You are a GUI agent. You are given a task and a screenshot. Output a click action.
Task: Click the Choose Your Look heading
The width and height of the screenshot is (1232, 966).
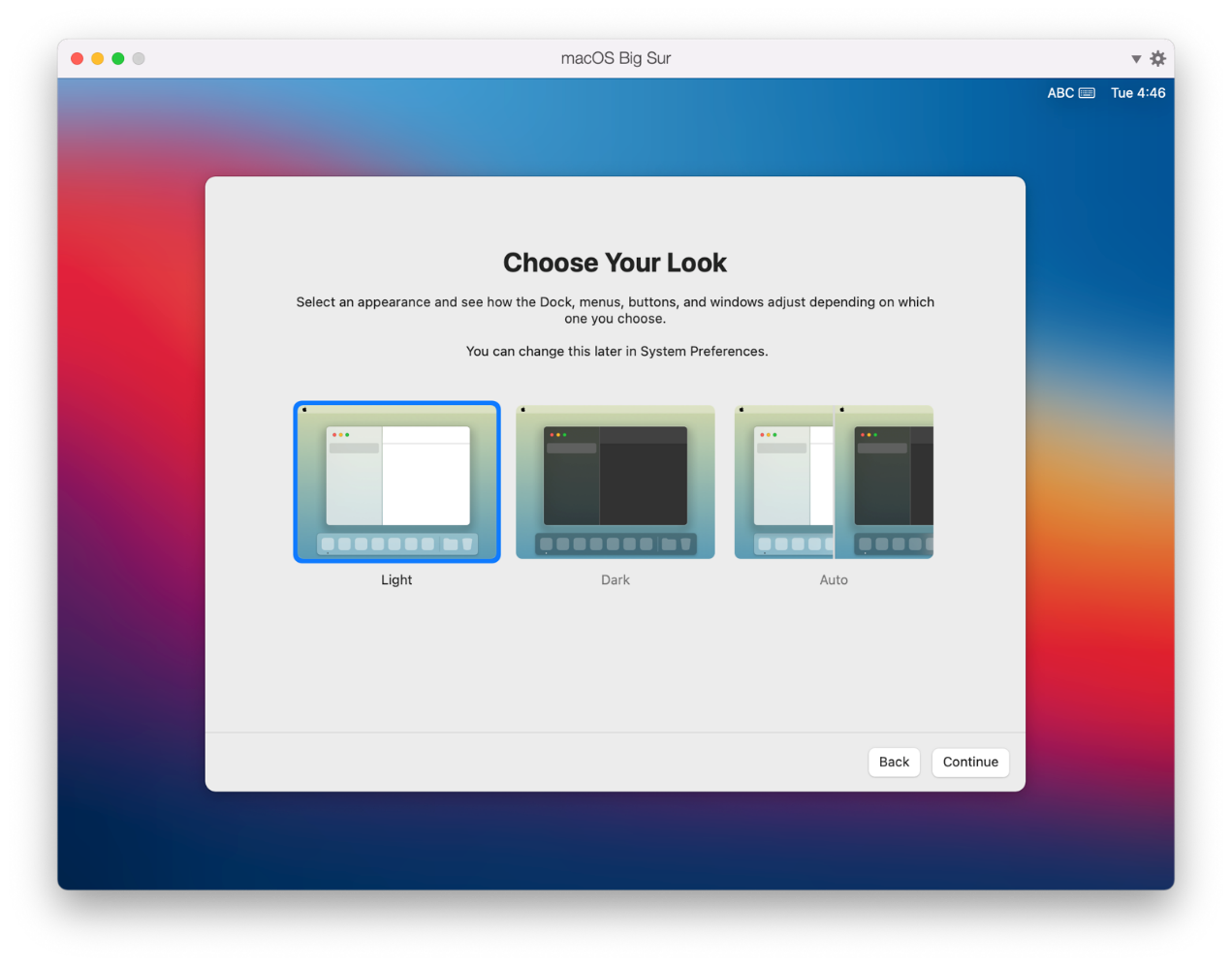pos(616,263)
